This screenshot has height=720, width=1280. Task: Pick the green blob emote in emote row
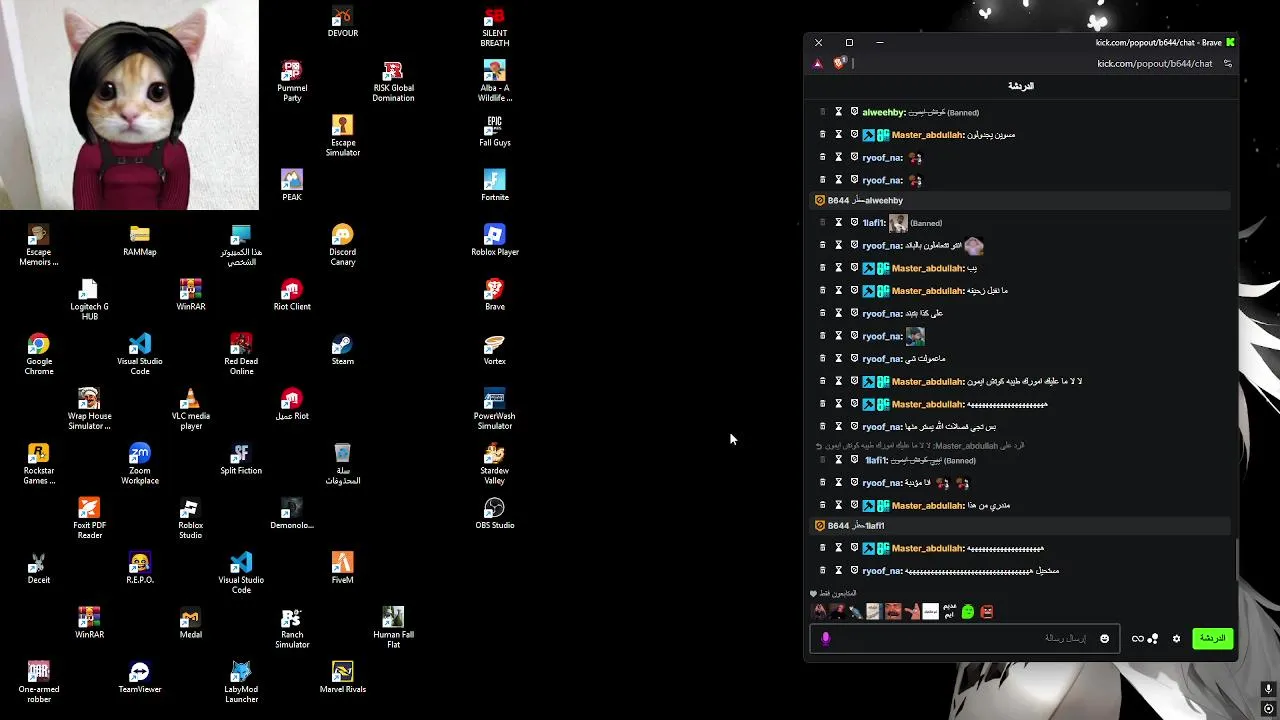click(967, 611)
